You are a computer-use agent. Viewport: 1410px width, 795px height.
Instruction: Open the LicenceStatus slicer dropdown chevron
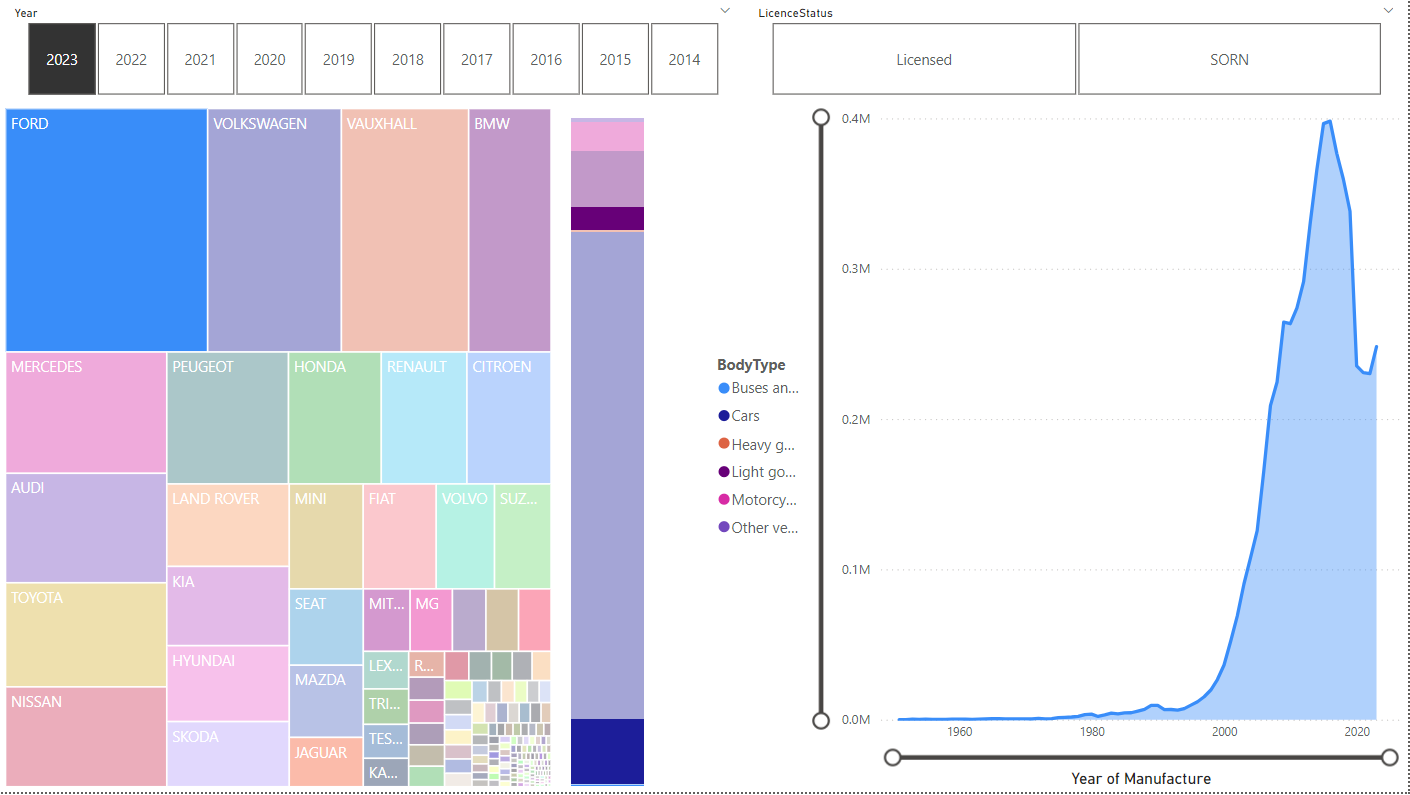click(1388, 10)
